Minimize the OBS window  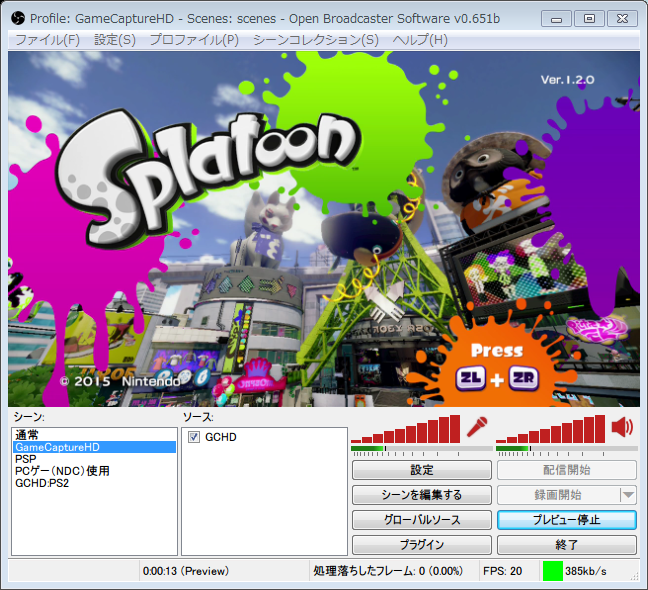[556, 19]
